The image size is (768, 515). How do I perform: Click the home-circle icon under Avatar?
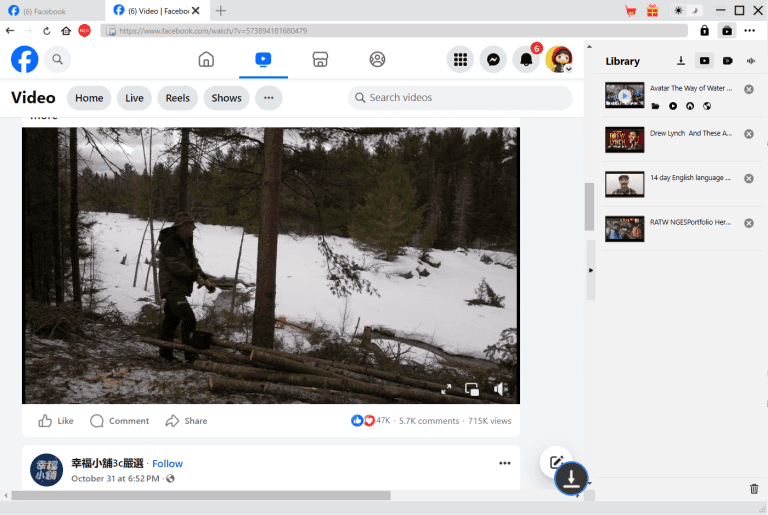click(x=690, y=106)
